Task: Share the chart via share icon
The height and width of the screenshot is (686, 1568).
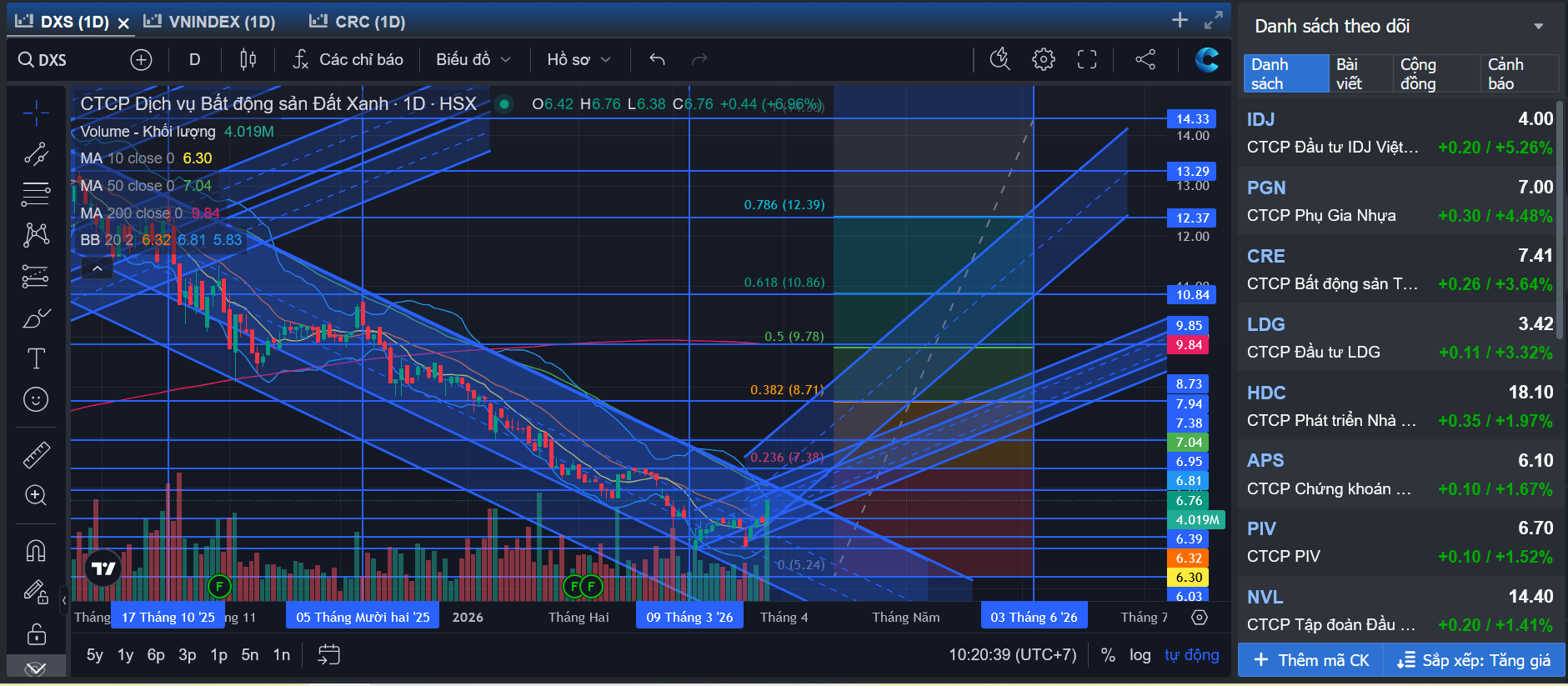Action: [x=1145, y=59]
